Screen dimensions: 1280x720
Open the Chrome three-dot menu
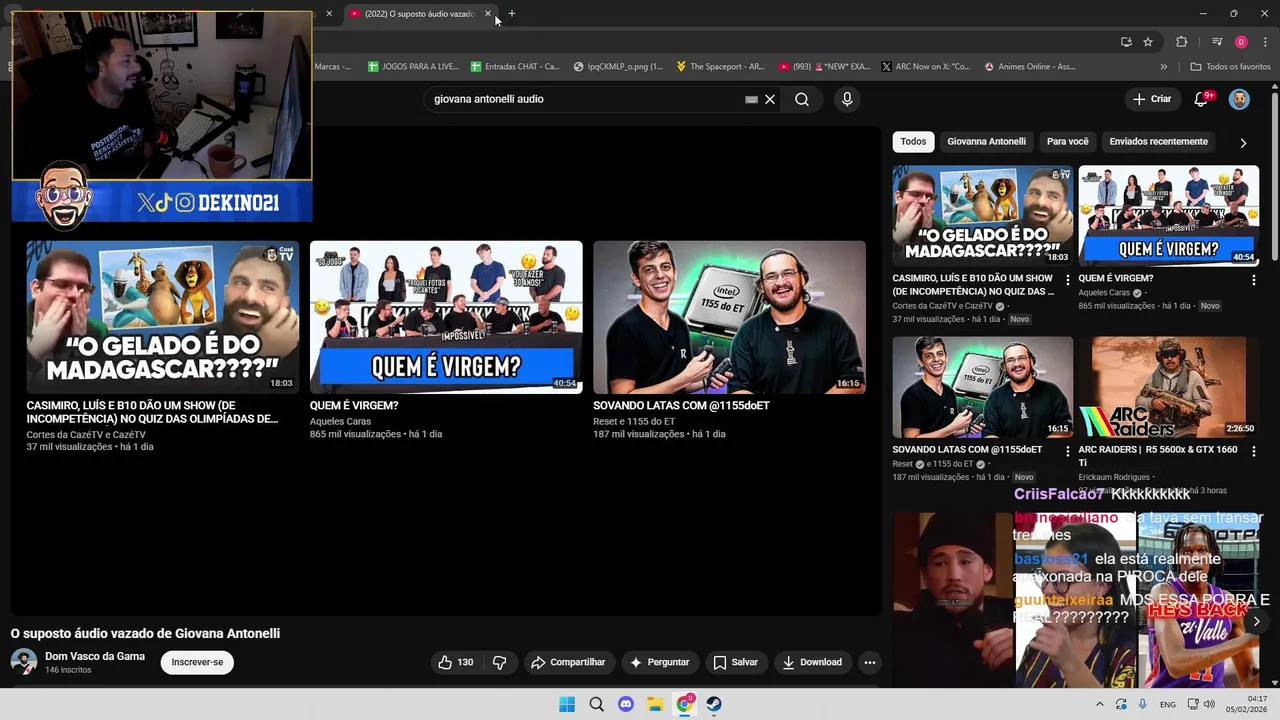(1265, 42)
